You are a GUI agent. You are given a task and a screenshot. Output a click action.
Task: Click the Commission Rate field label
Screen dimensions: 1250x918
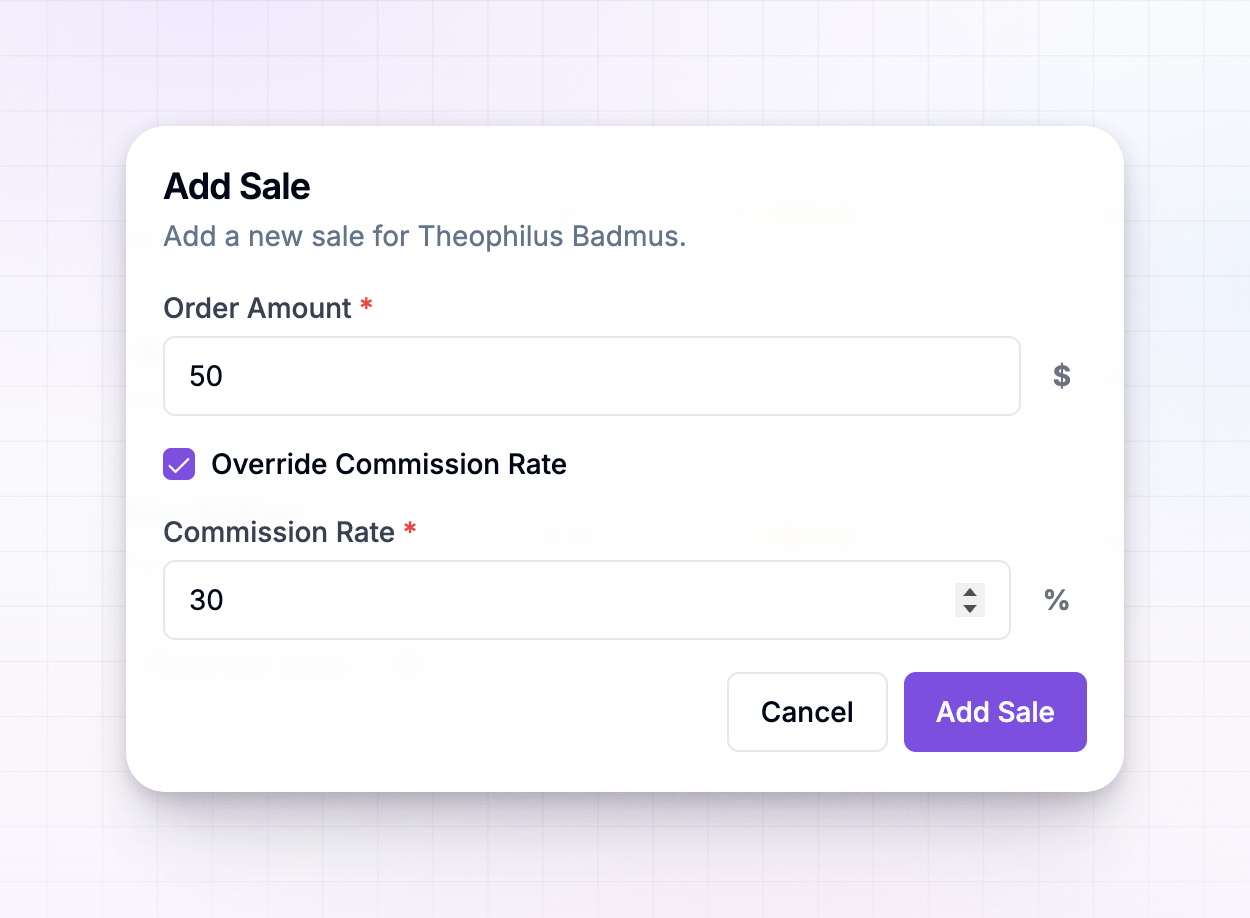pyautogui.click(x=279, y=532)
